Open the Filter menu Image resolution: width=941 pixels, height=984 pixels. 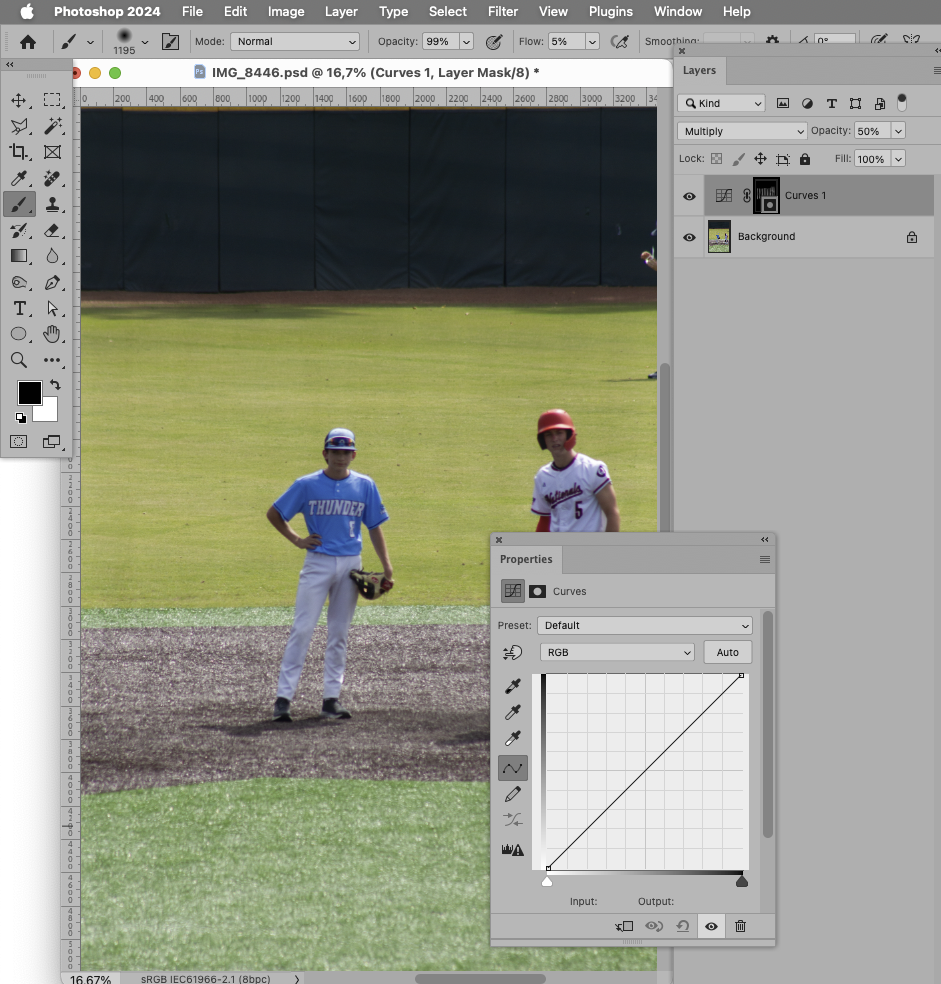click(503, 11)
